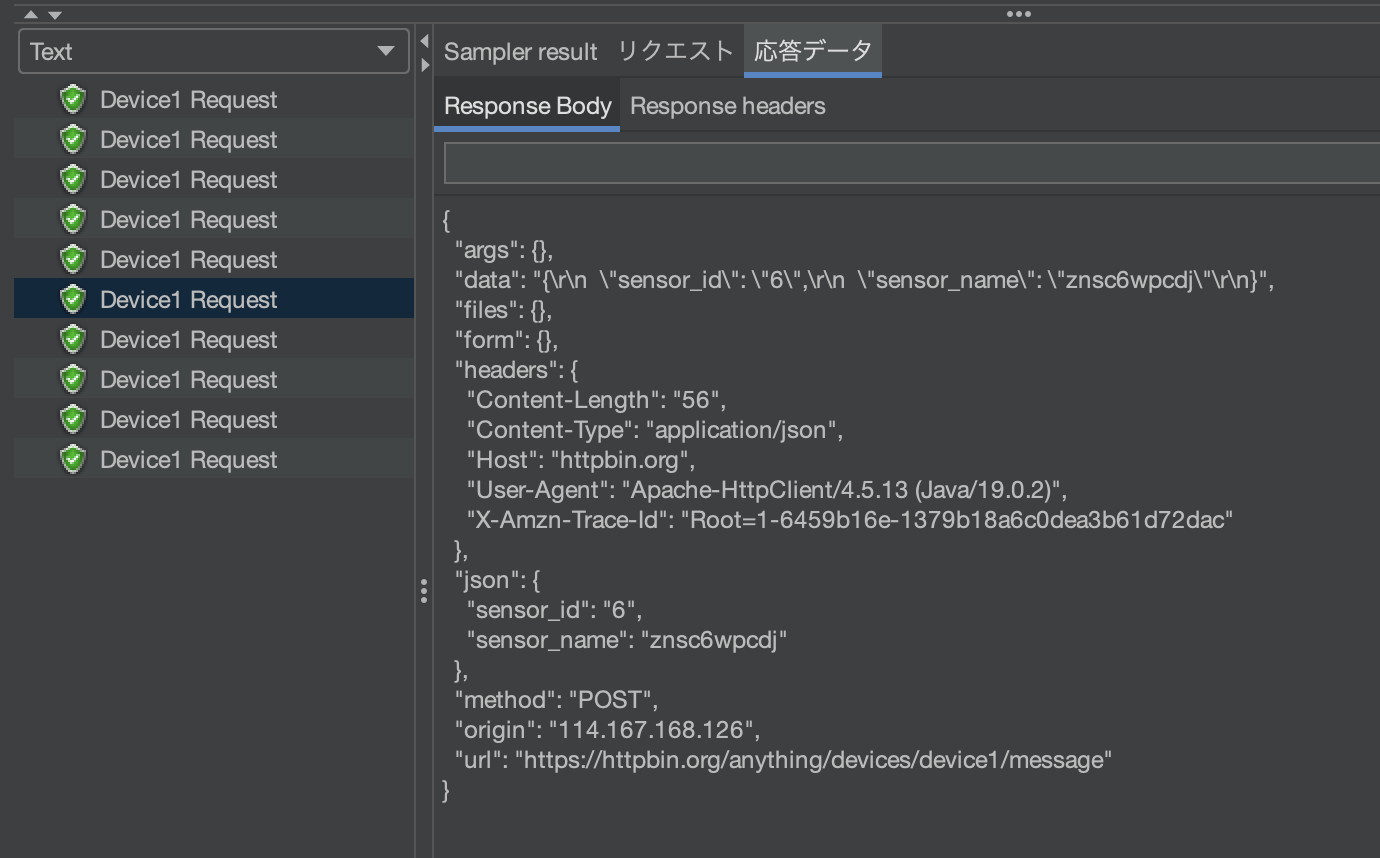The height and width of the screenshot is (858, 1380).
Task: Click the left collapse arrow beside Sampler result tab
Action: pyautogui.click(x=426, y=39)
